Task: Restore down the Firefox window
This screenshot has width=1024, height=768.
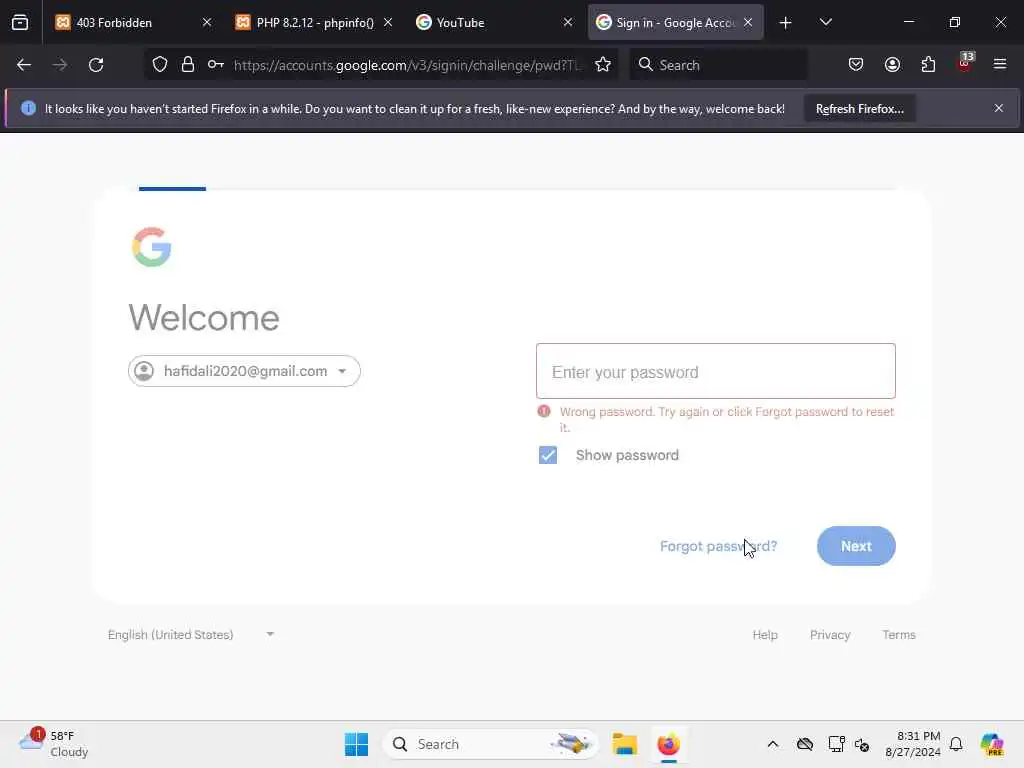Action: click(954, 22)
